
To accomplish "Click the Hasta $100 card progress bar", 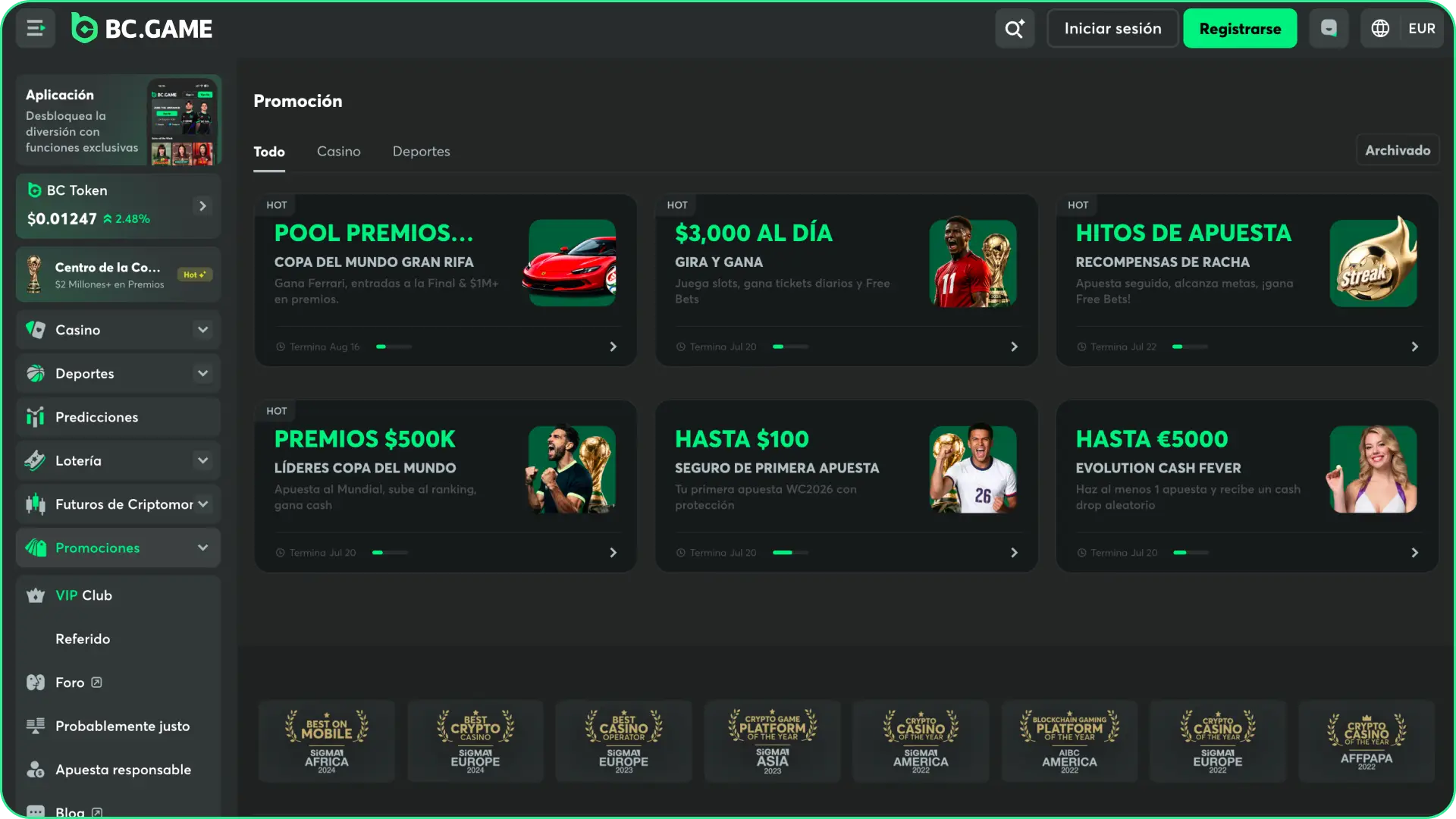I will pos(790,553).
